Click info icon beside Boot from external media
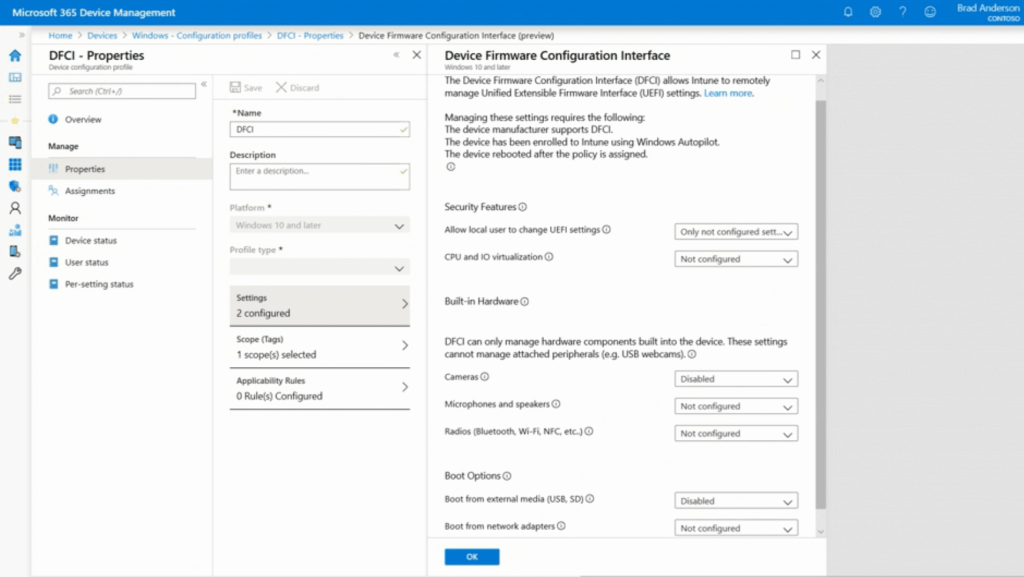This screenshot has height=577, width=1024. (x=590, y=499)
